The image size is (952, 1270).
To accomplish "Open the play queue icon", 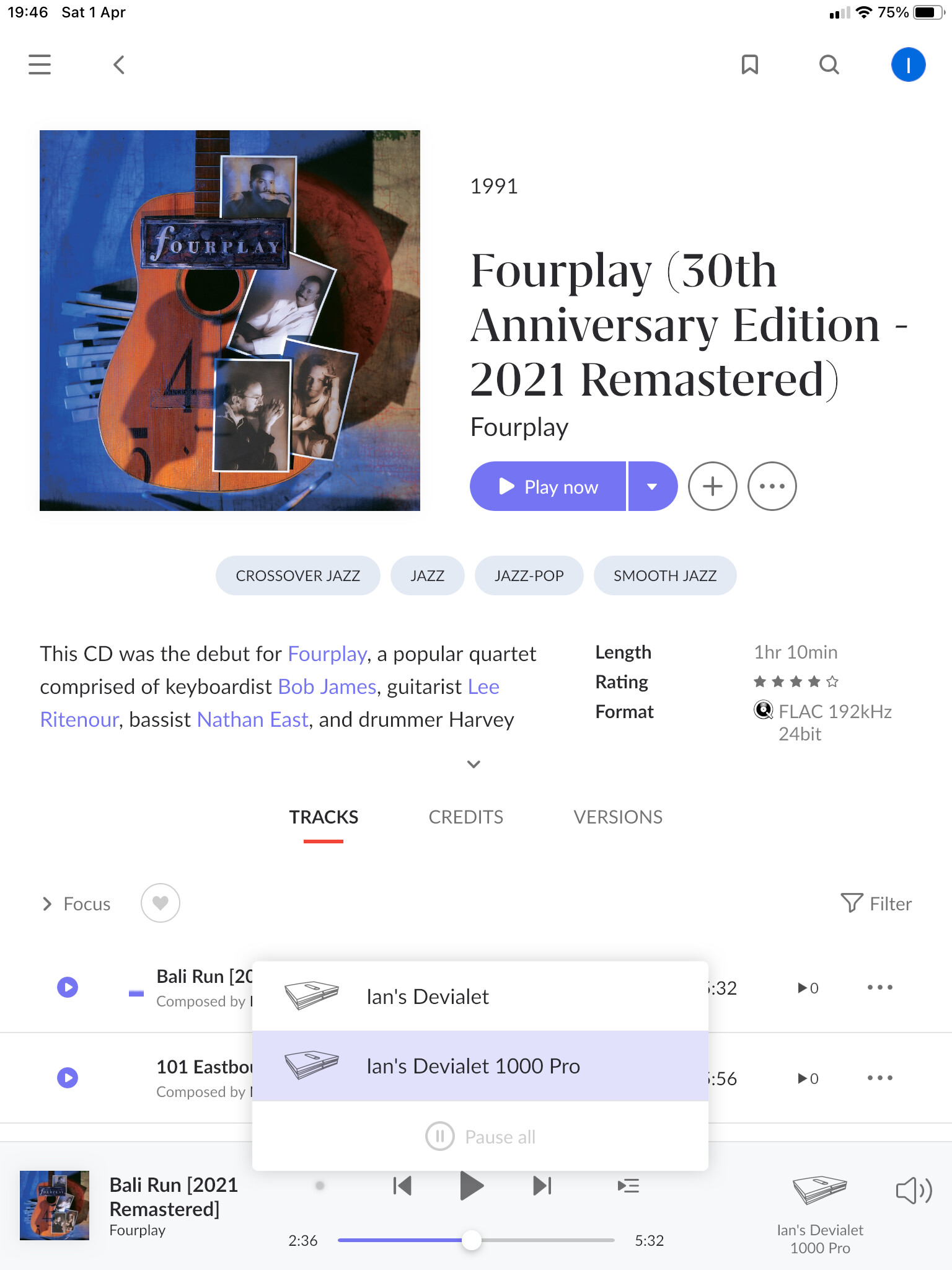I will point(628,1186).
